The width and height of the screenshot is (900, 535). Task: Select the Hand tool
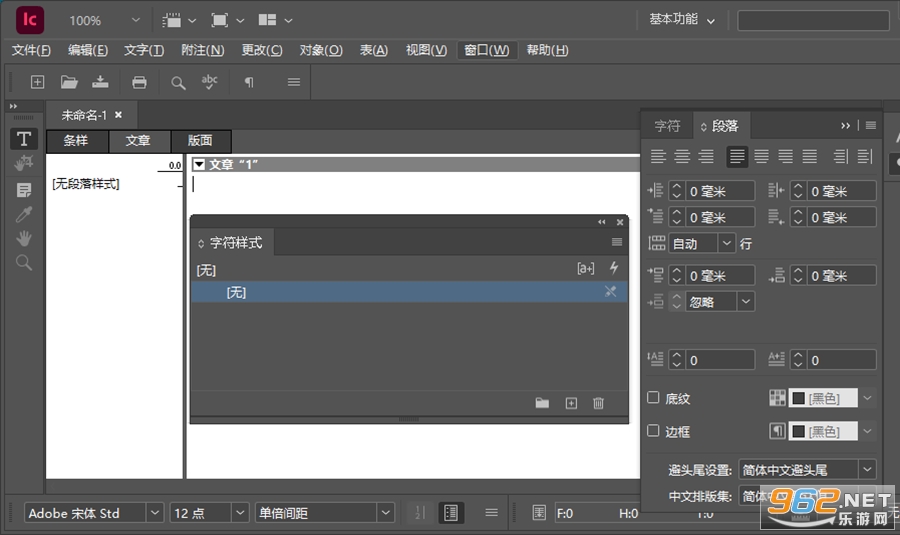(24, 238)
